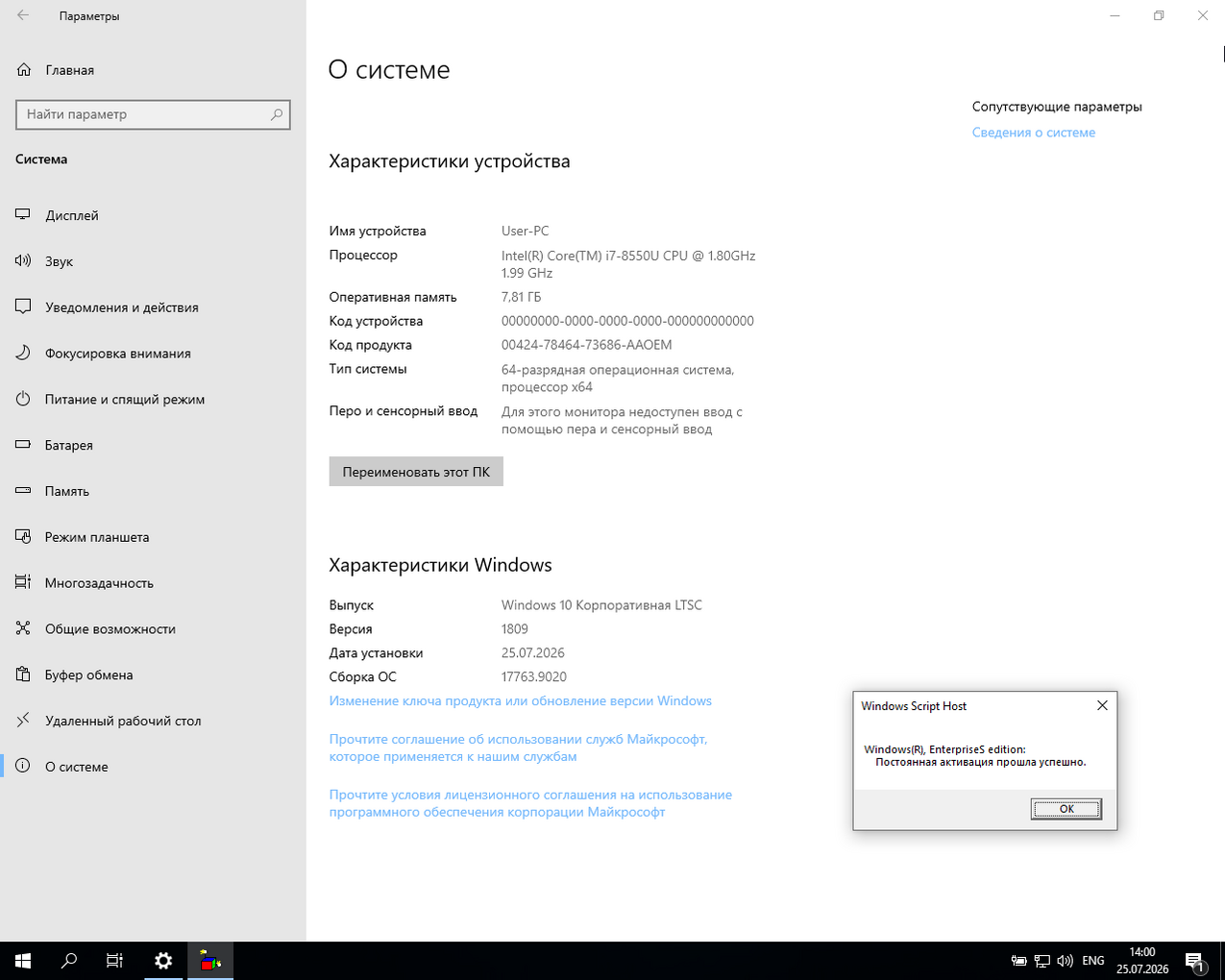Click the volume tray icon
Image resolution: width=1225 pixels, height=980 pixels.
pyautogui.click(x=1065, y=961)
